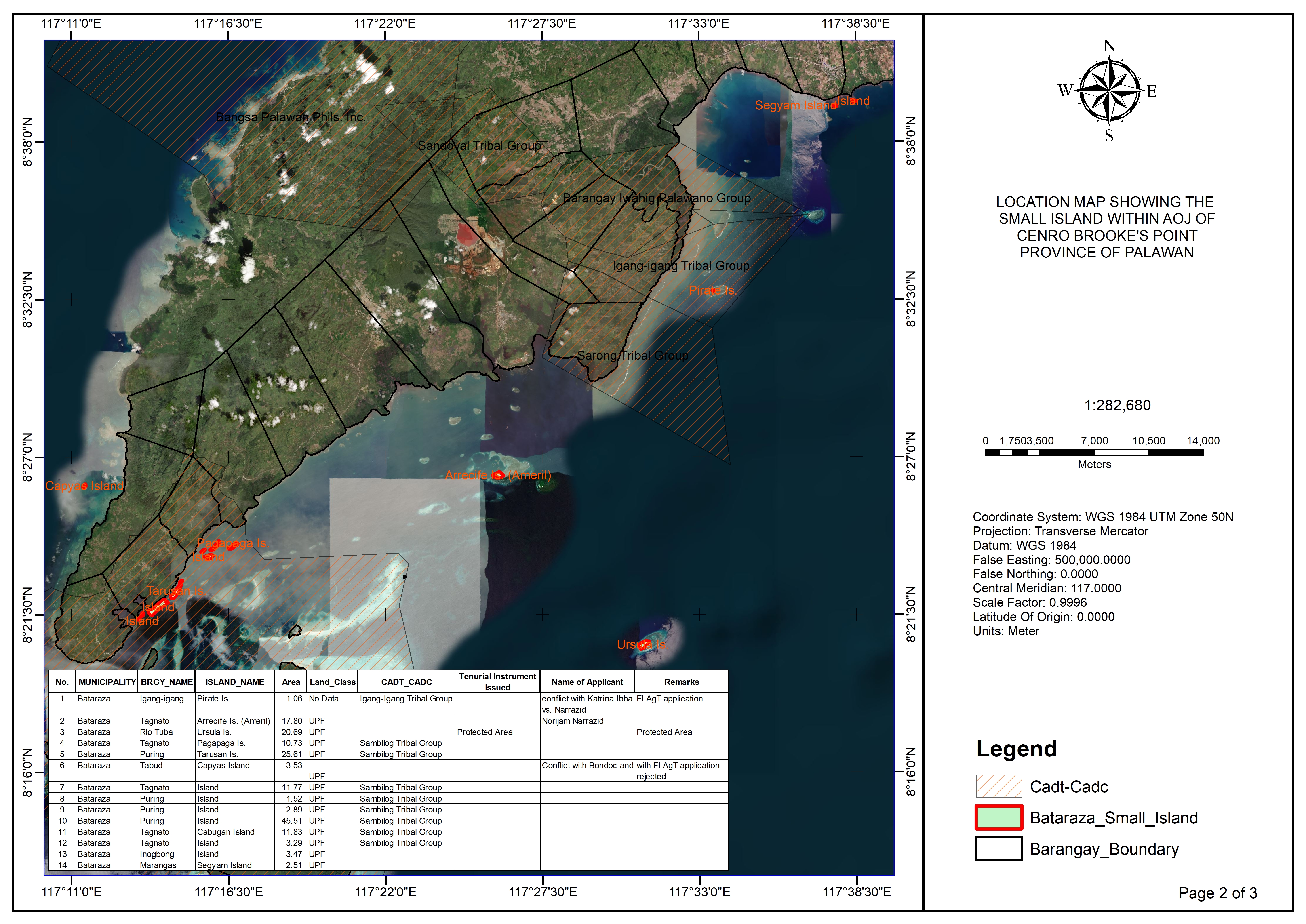Click the area value 45.51 cell
The width and height of the screenshot is (1306, 924).
[x=291, y=821]
